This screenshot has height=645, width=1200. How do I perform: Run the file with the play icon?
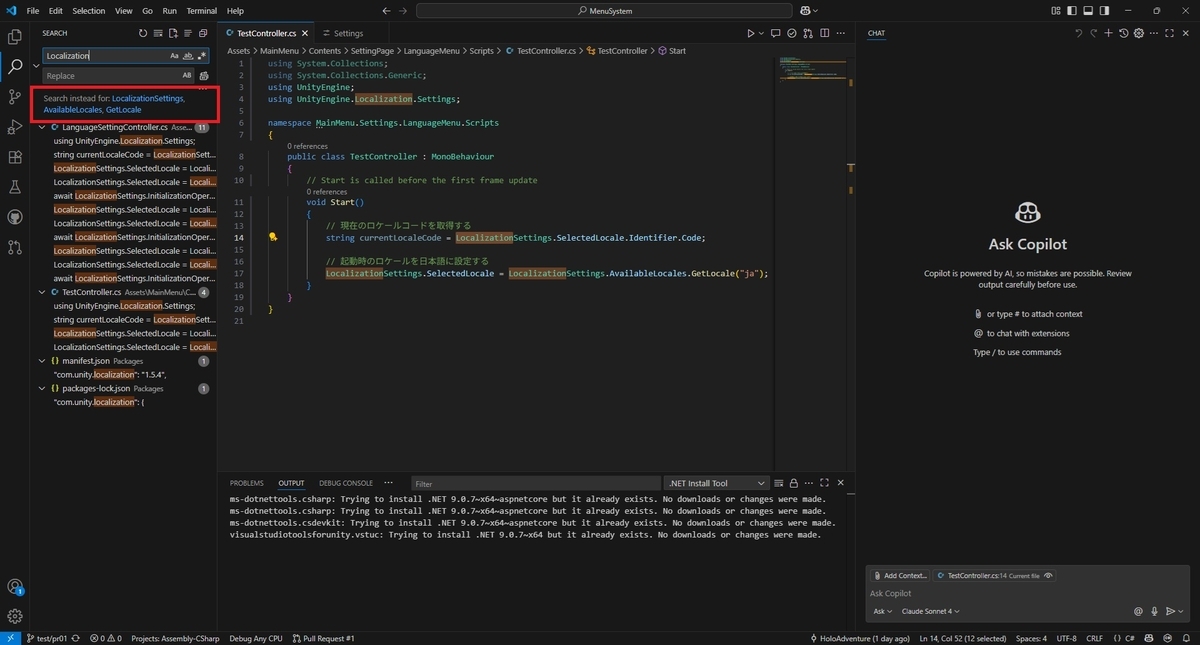click(x=751, y=33)
